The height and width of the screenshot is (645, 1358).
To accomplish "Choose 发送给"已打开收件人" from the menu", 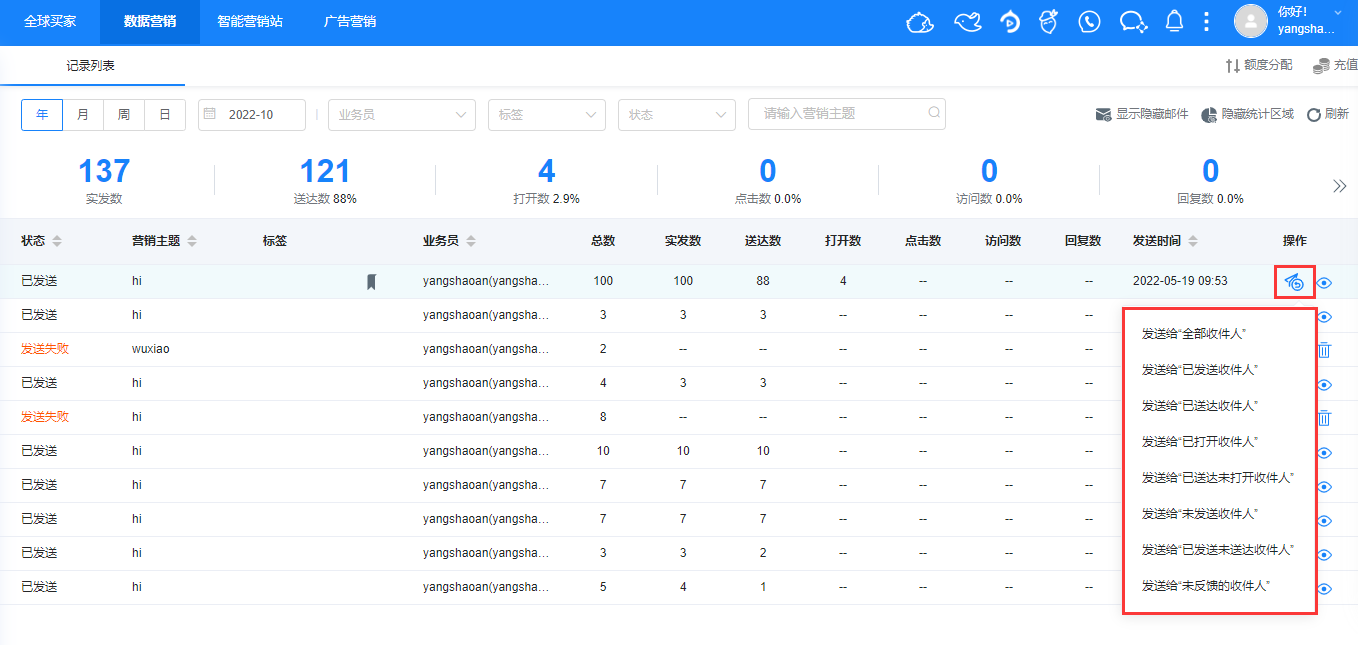I will pos(1200,442).
